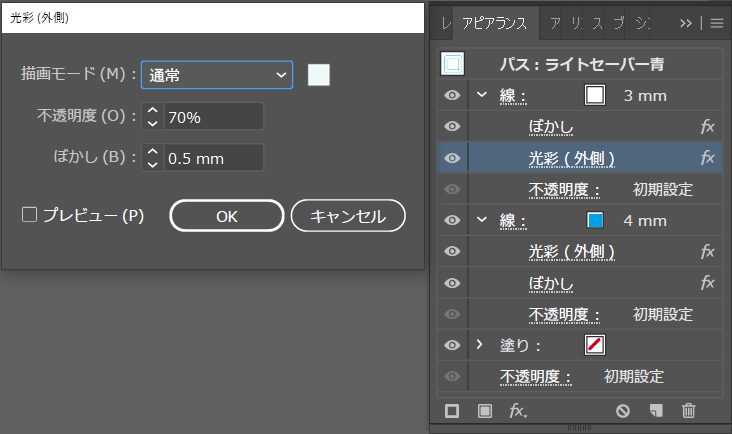The height and width of the screenshot is (434, 732).
Task: Open the Appearance panel hamburger menu
Action: point(717,23)
